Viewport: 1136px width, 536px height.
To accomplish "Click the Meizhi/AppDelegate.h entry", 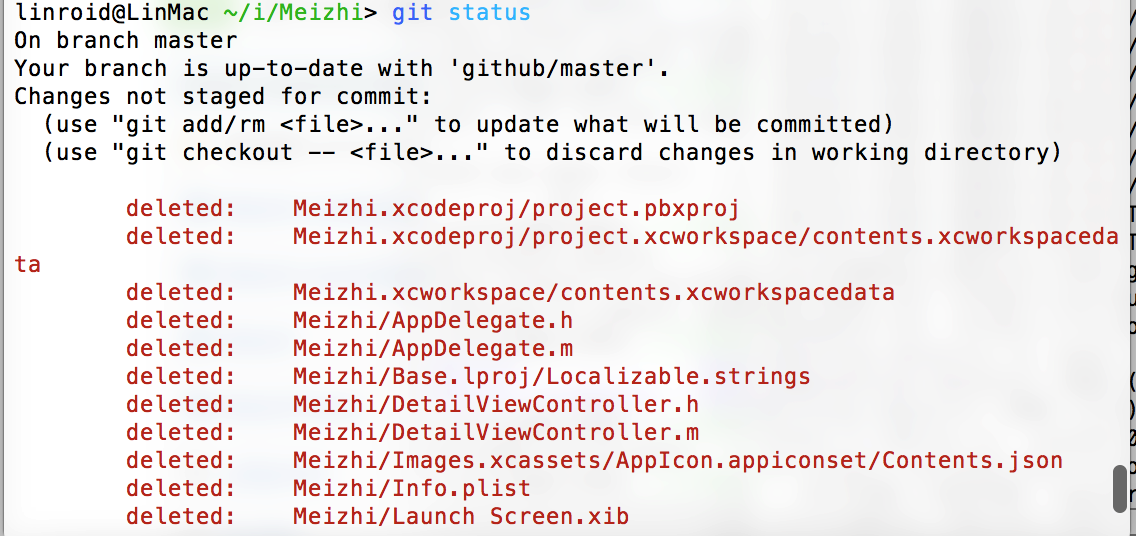I will [x=433, y=320].
